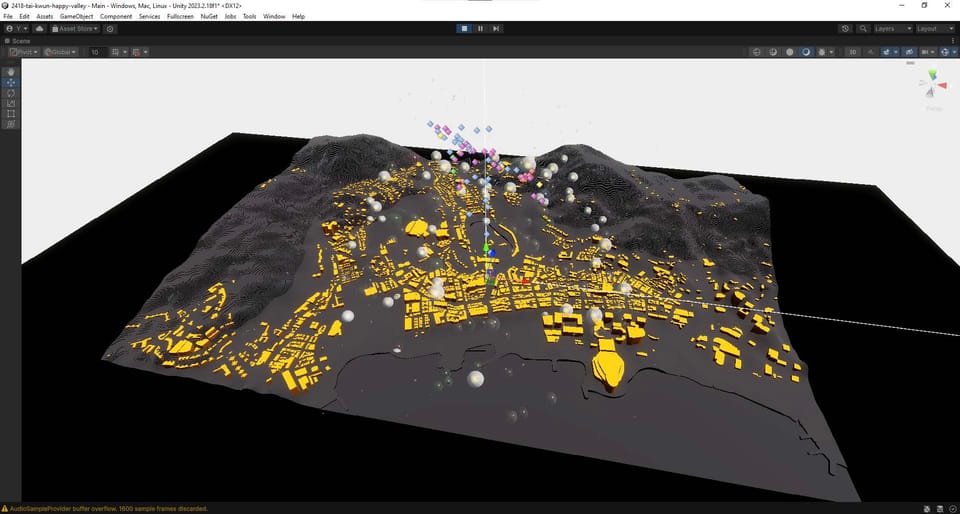
Task: Toggle scene effects button
Action: pyautogui.click(x=887, y=52)
